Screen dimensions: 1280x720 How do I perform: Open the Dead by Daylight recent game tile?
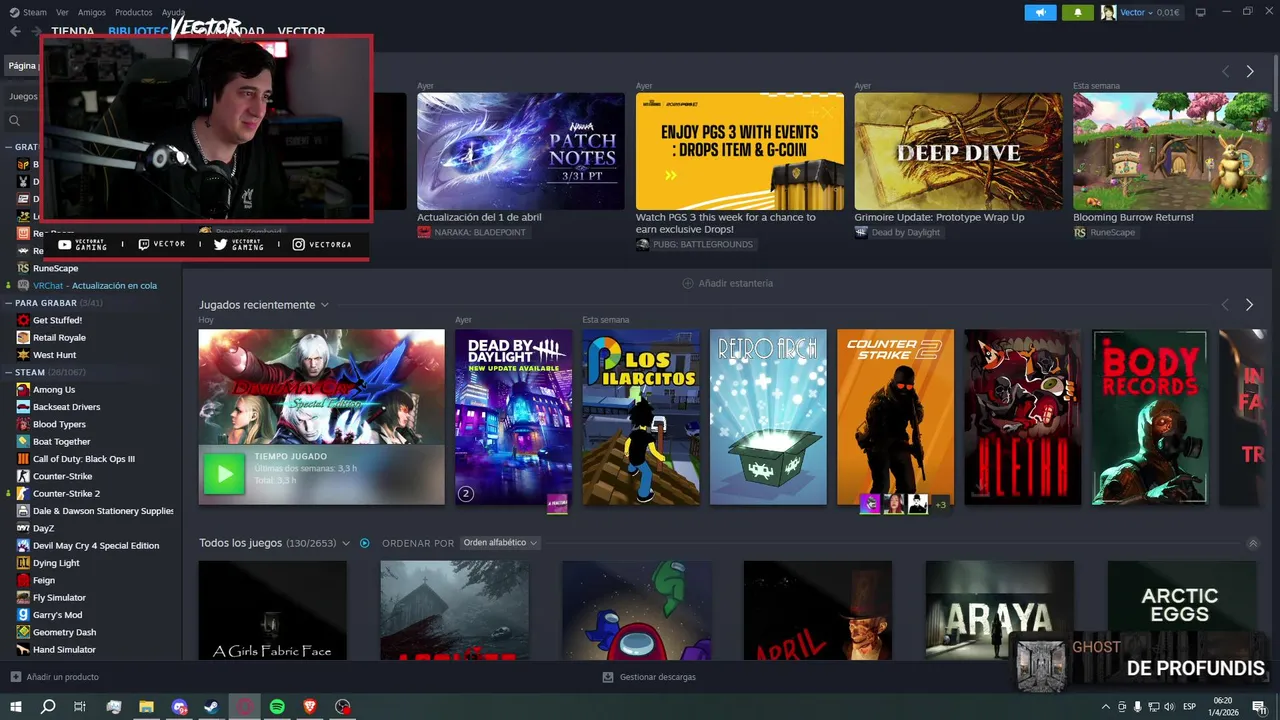(513, 417)
